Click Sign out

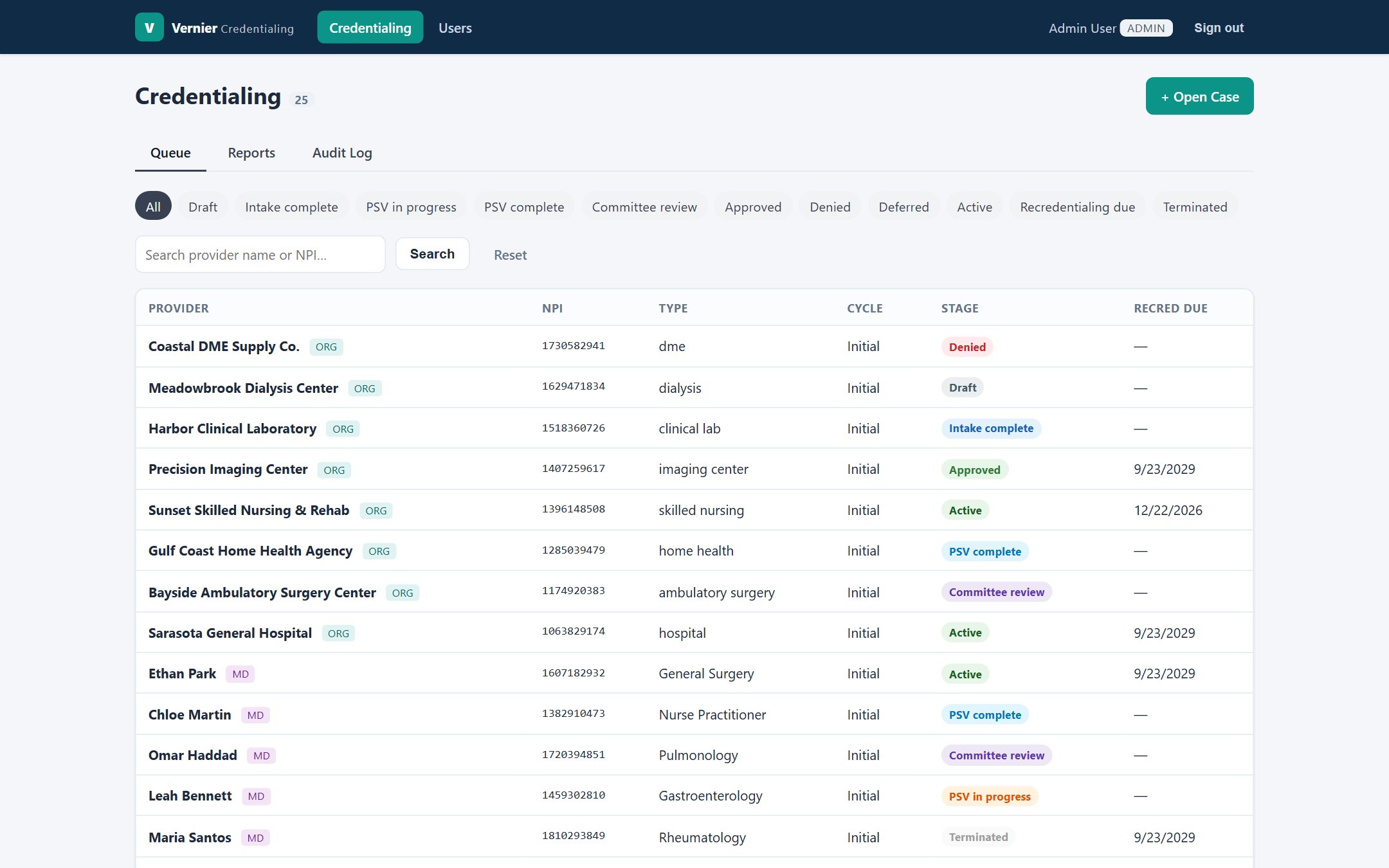[1219, 28]
